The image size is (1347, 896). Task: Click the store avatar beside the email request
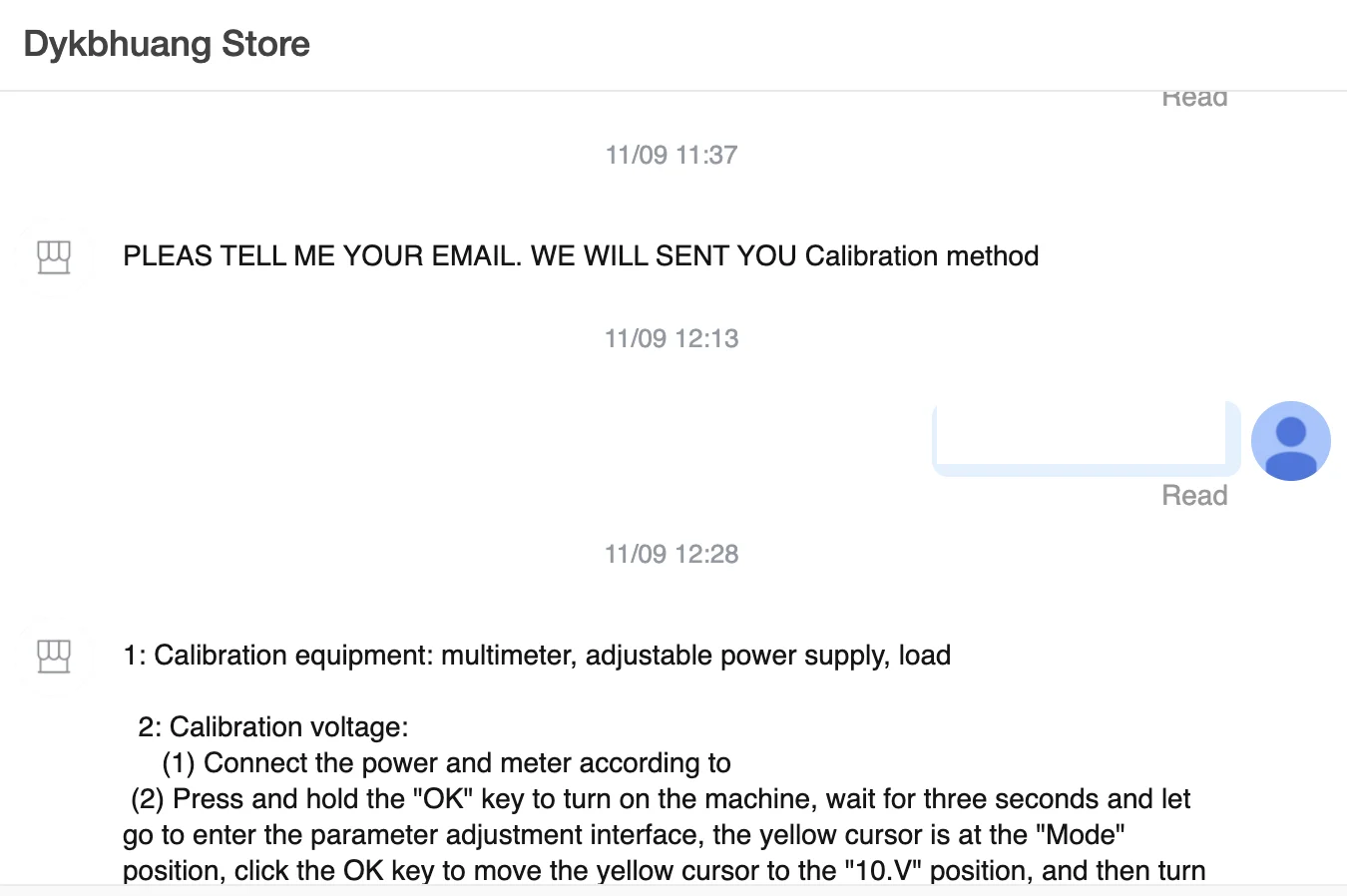point(54,256)
